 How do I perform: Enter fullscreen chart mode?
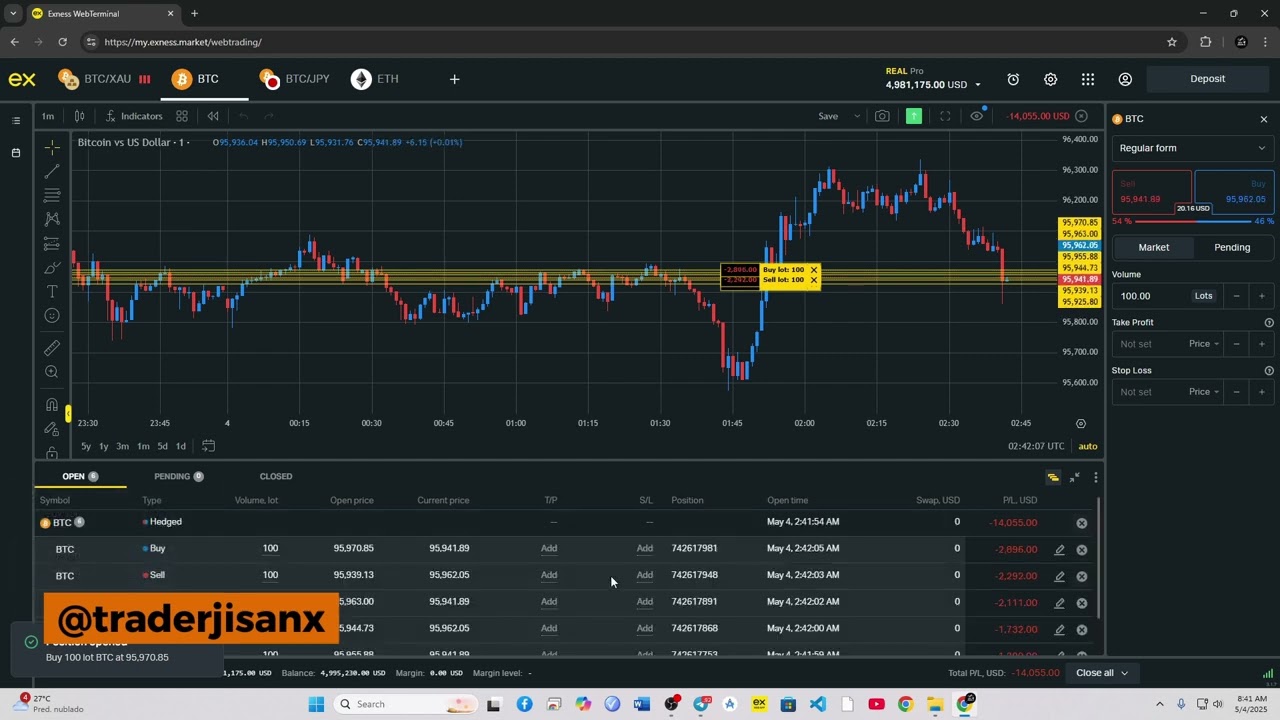945,116
